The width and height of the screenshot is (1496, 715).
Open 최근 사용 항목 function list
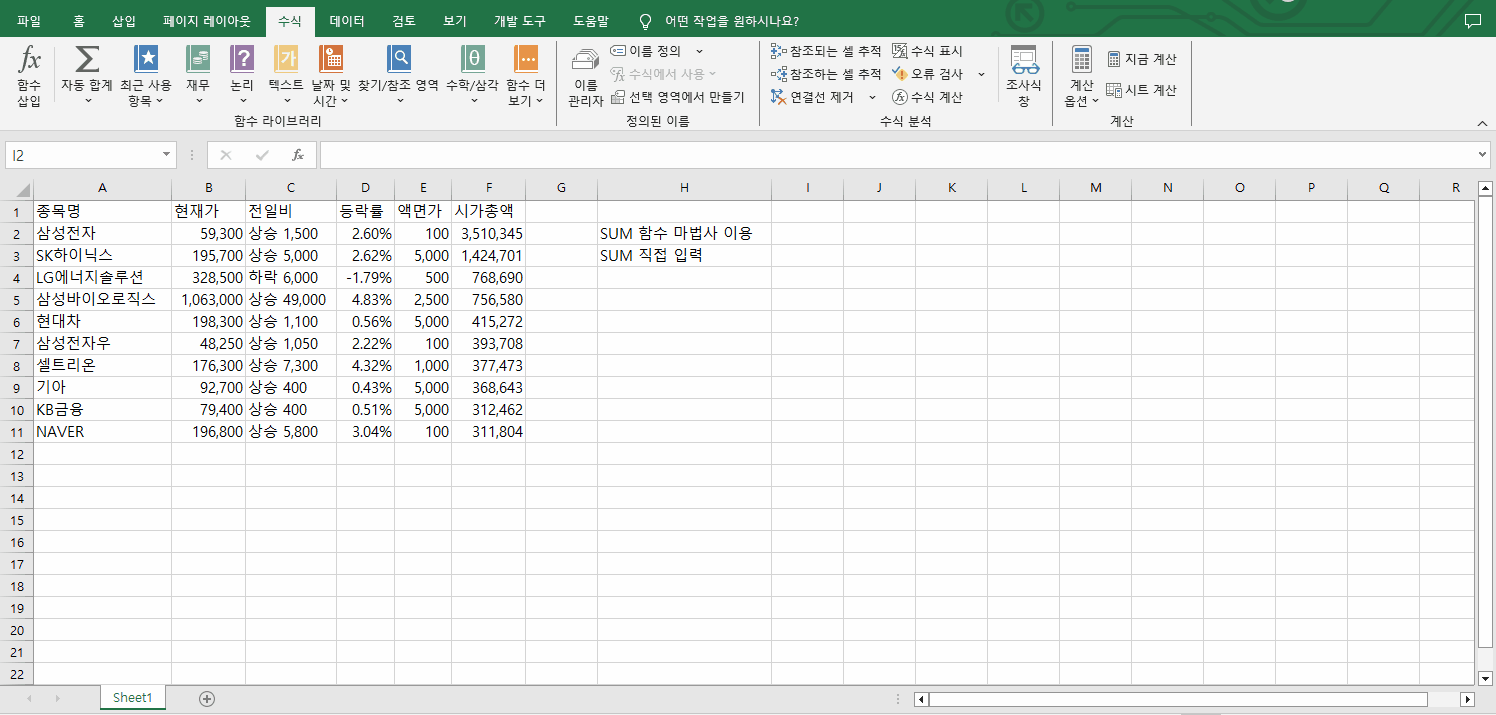pos(146,76)
